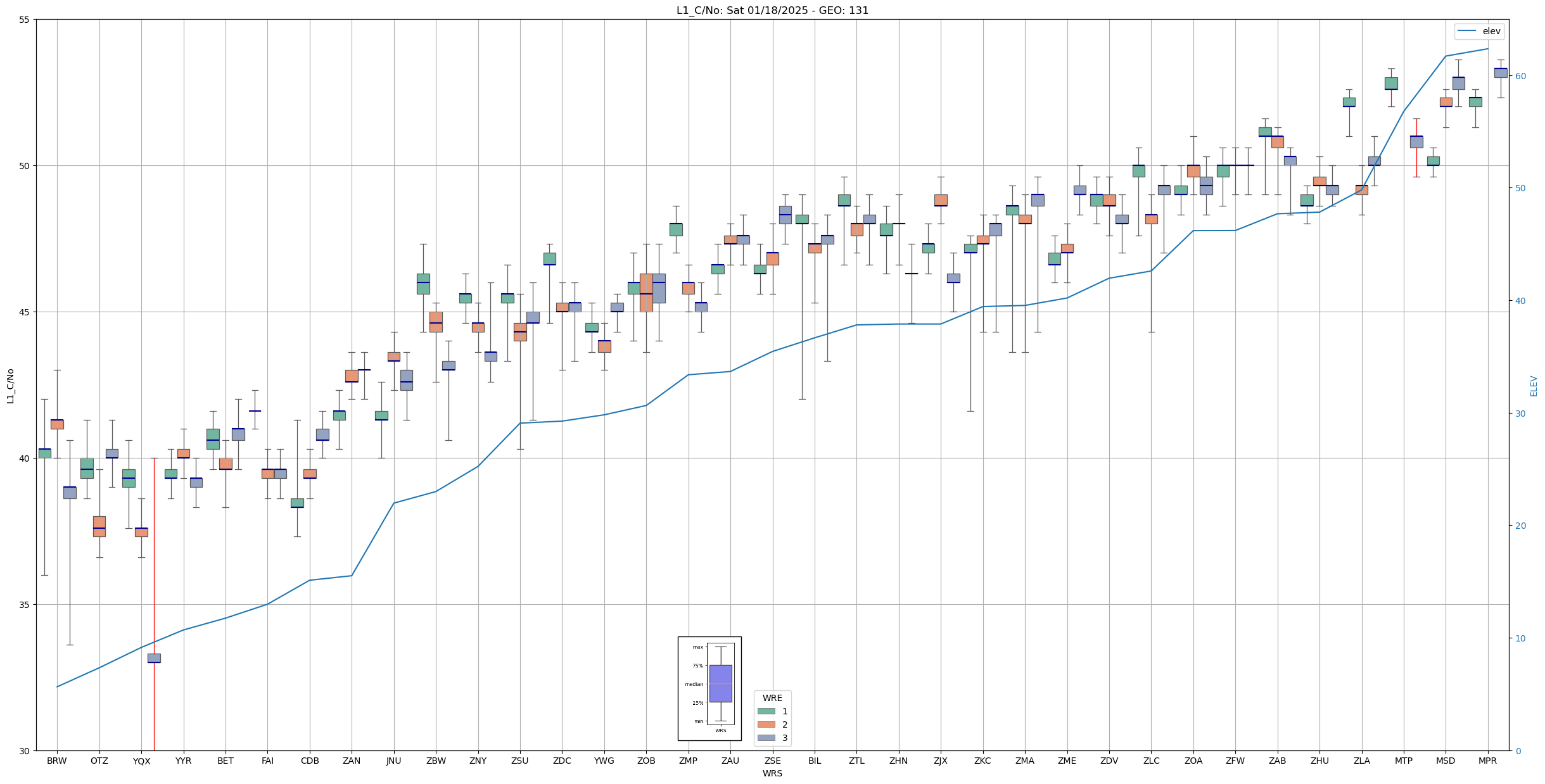Click the YQX station tick label
This screenshot has height=784, width=1545.
point(141,761)
